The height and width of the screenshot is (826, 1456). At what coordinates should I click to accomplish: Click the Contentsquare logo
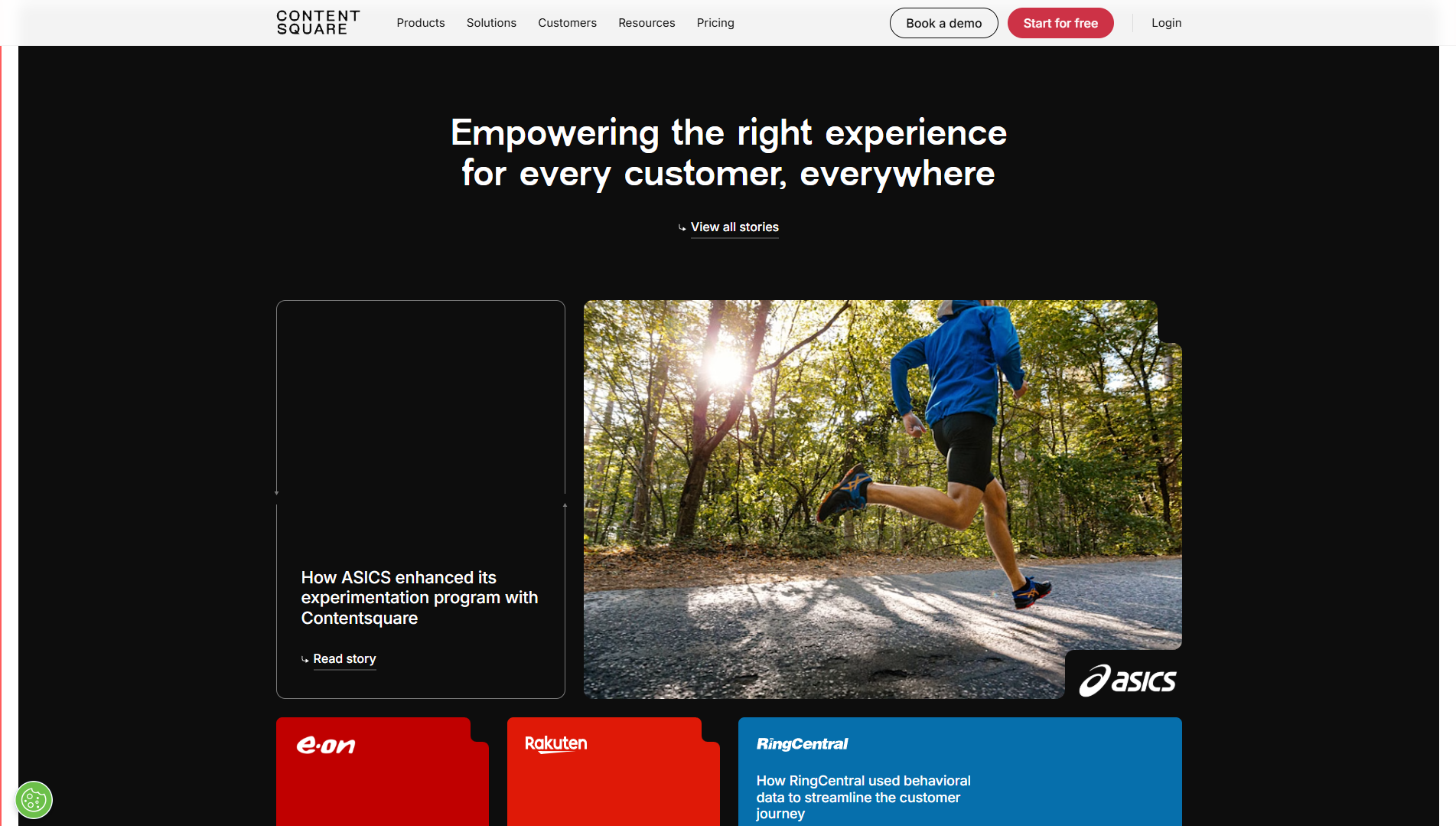pos(318,23)
